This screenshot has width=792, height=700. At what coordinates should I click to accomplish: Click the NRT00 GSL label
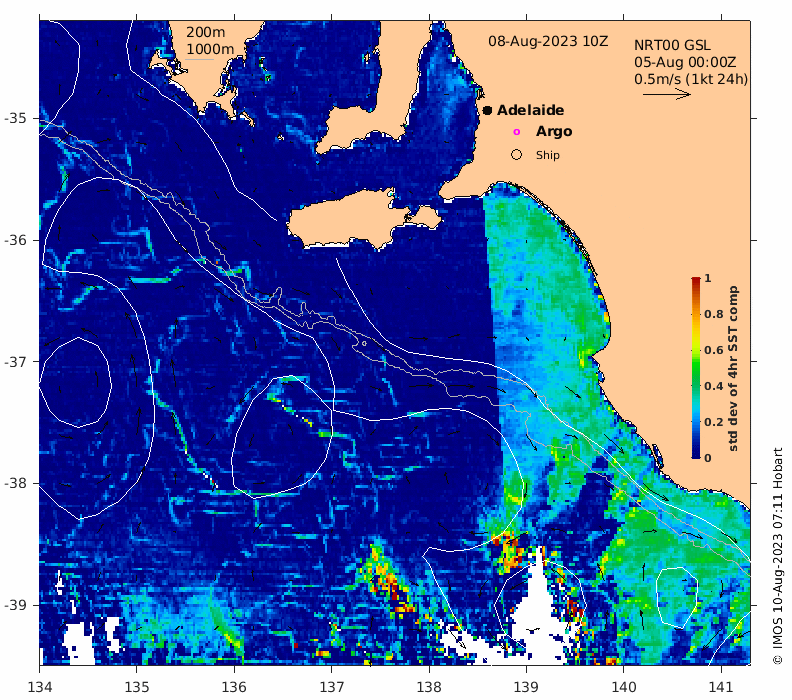672,45
